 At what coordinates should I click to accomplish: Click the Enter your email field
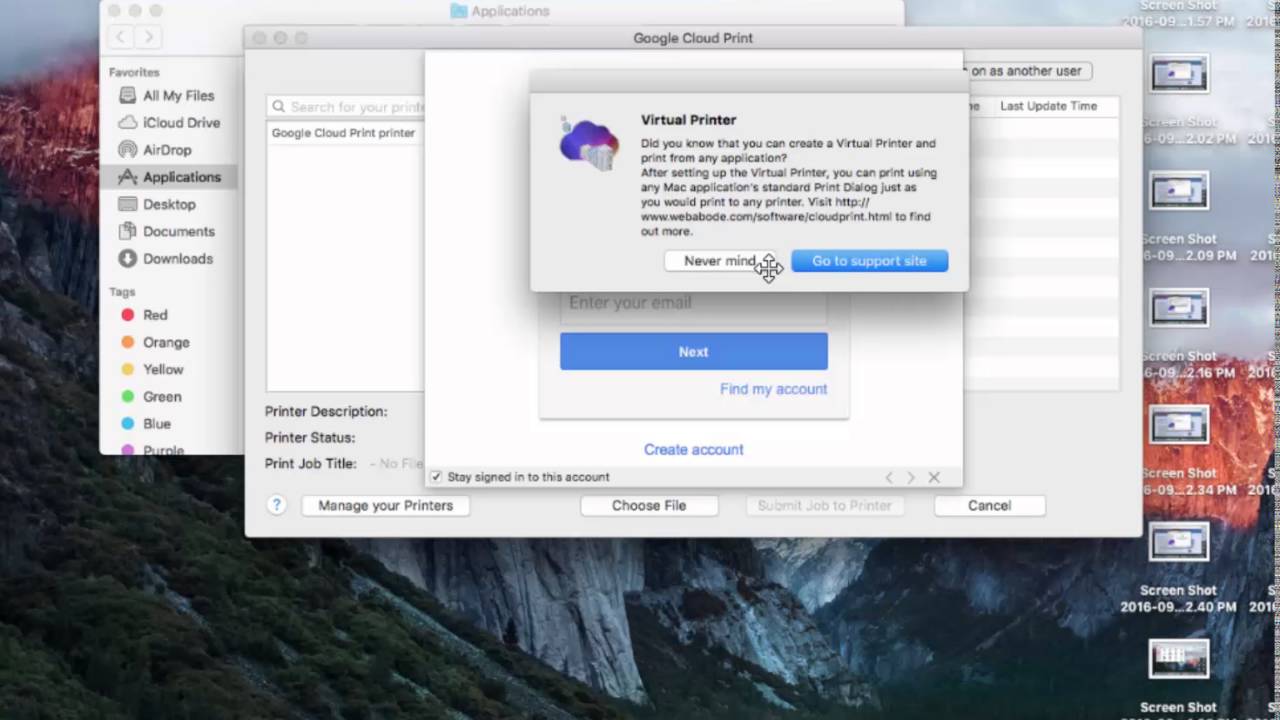pyautogui.click(x=693, y=303)
